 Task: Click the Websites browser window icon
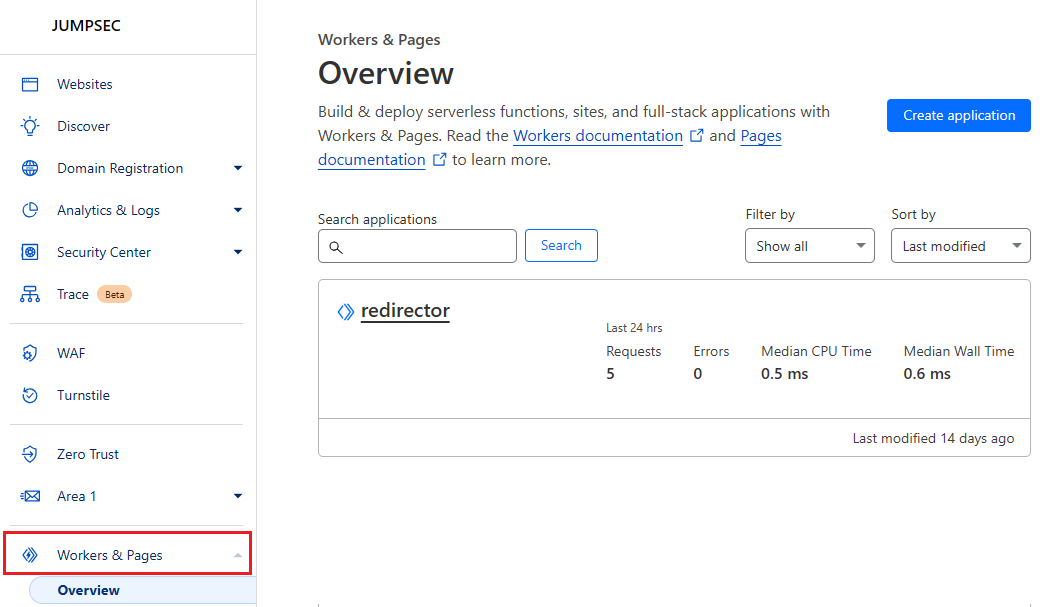(30, 85)
